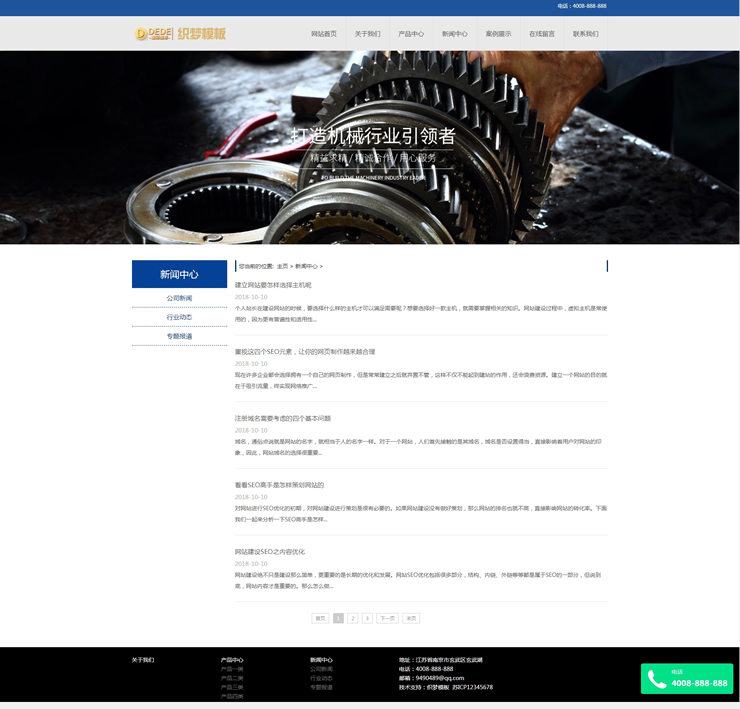Screen dimensions: 740x709
Task: Click the 下一页 pagination button
Action: pos(387,618)
